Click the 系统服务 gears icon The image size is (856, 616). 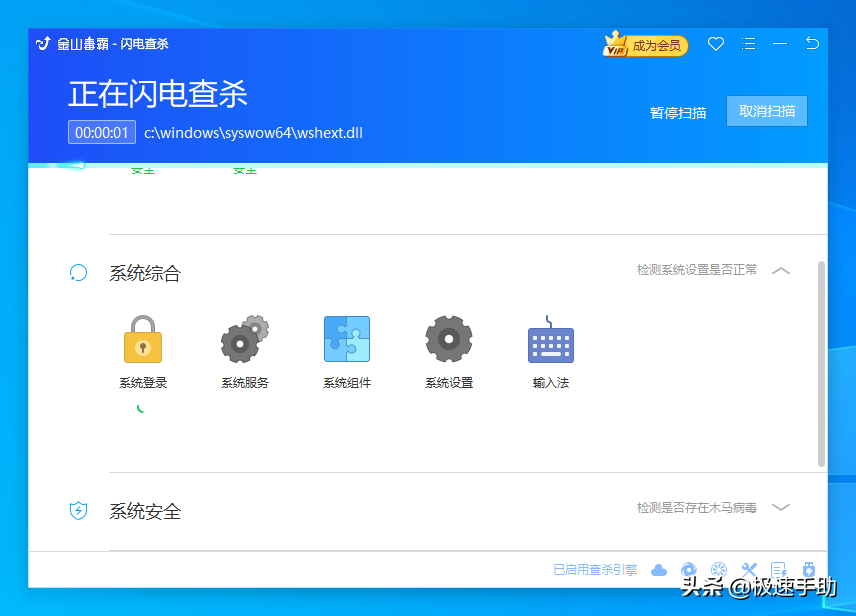point(244,339)
